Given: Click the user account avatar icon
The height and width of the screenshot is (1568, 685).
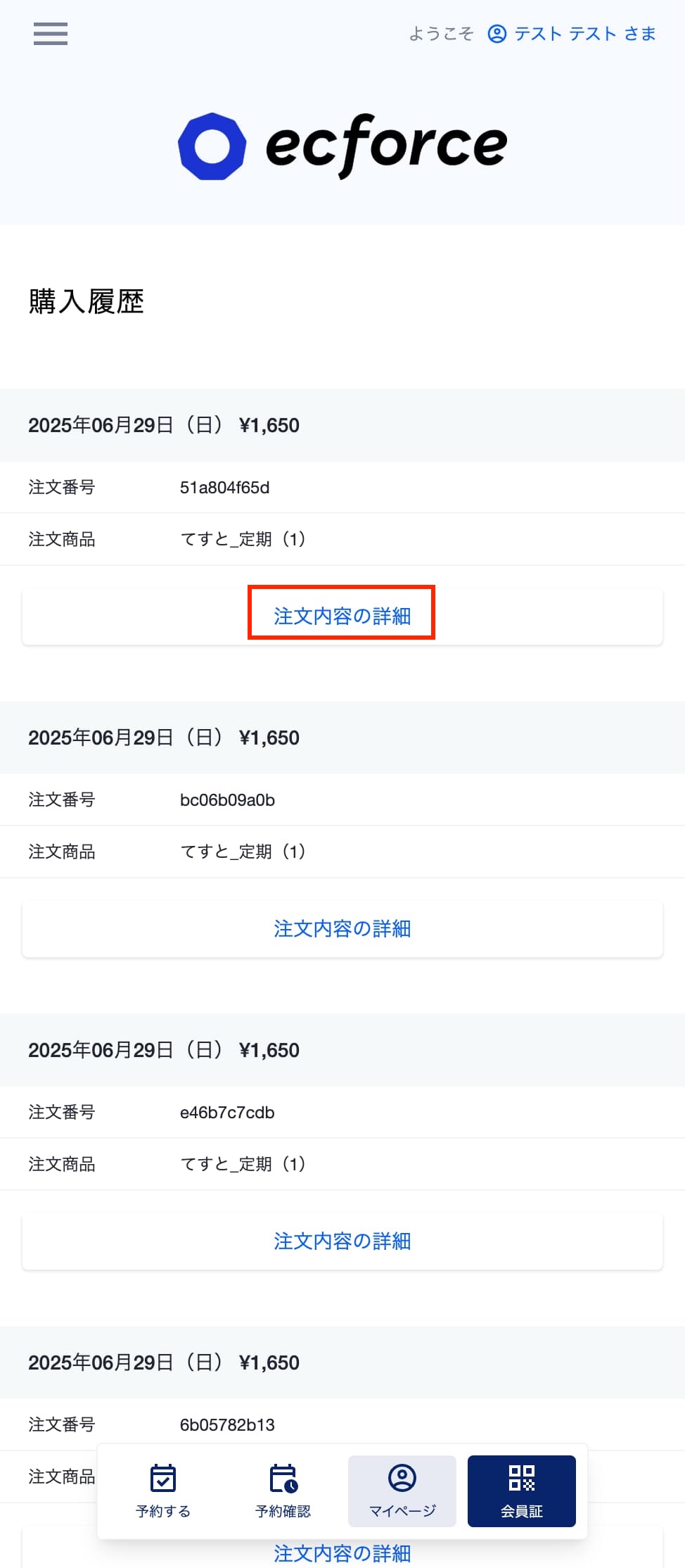Looking at the screenshot, I should point(497,34).
